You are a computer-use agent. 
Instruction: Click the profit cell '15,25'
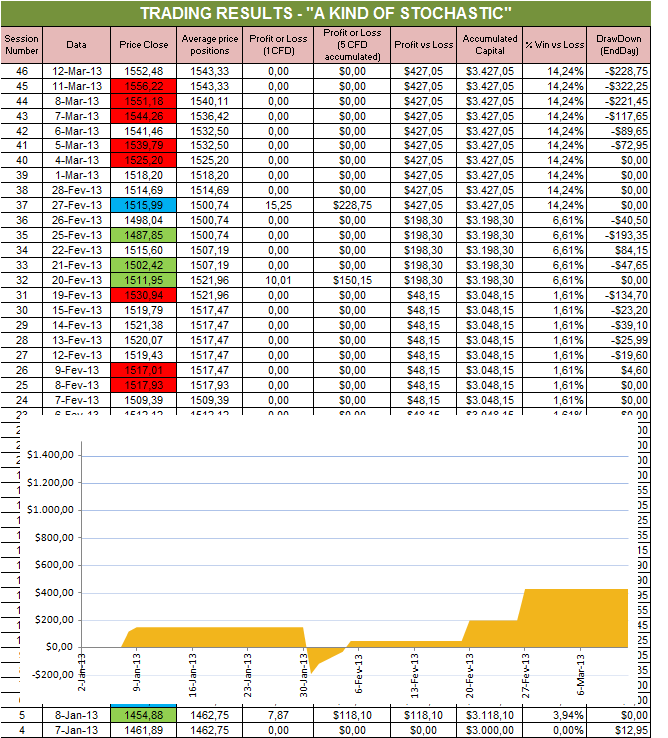click(278, 205)
